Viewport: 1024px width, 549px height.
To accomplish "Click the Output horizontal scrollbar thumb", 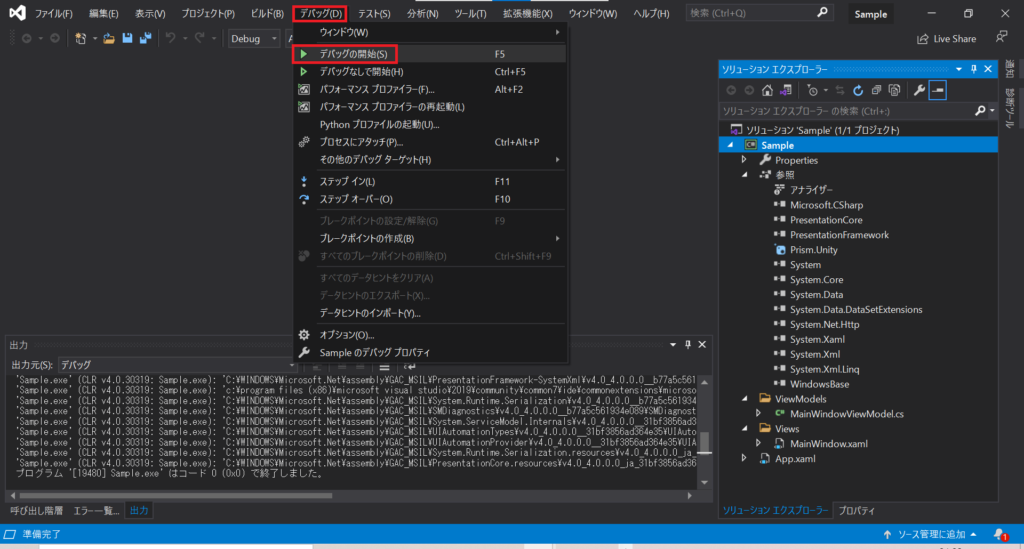I will pyautogui.click(x=176, y=495).
